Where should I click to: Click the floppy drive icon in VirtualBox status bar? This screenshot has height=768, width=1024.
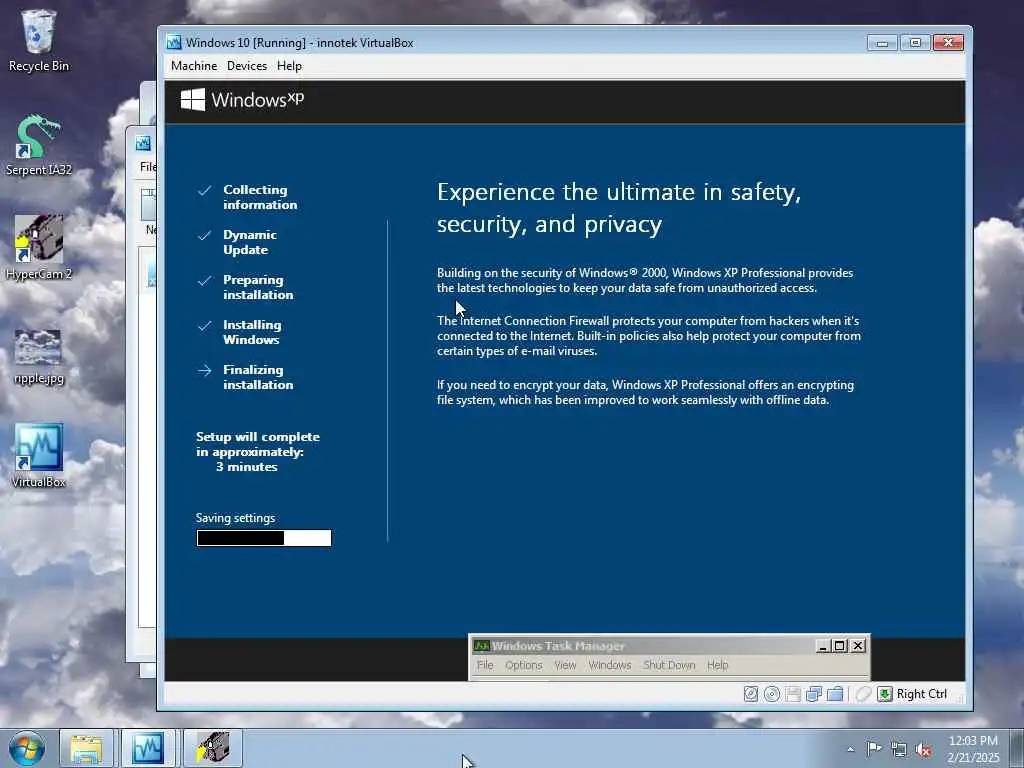pyautogui.click(x=793, y=694)
